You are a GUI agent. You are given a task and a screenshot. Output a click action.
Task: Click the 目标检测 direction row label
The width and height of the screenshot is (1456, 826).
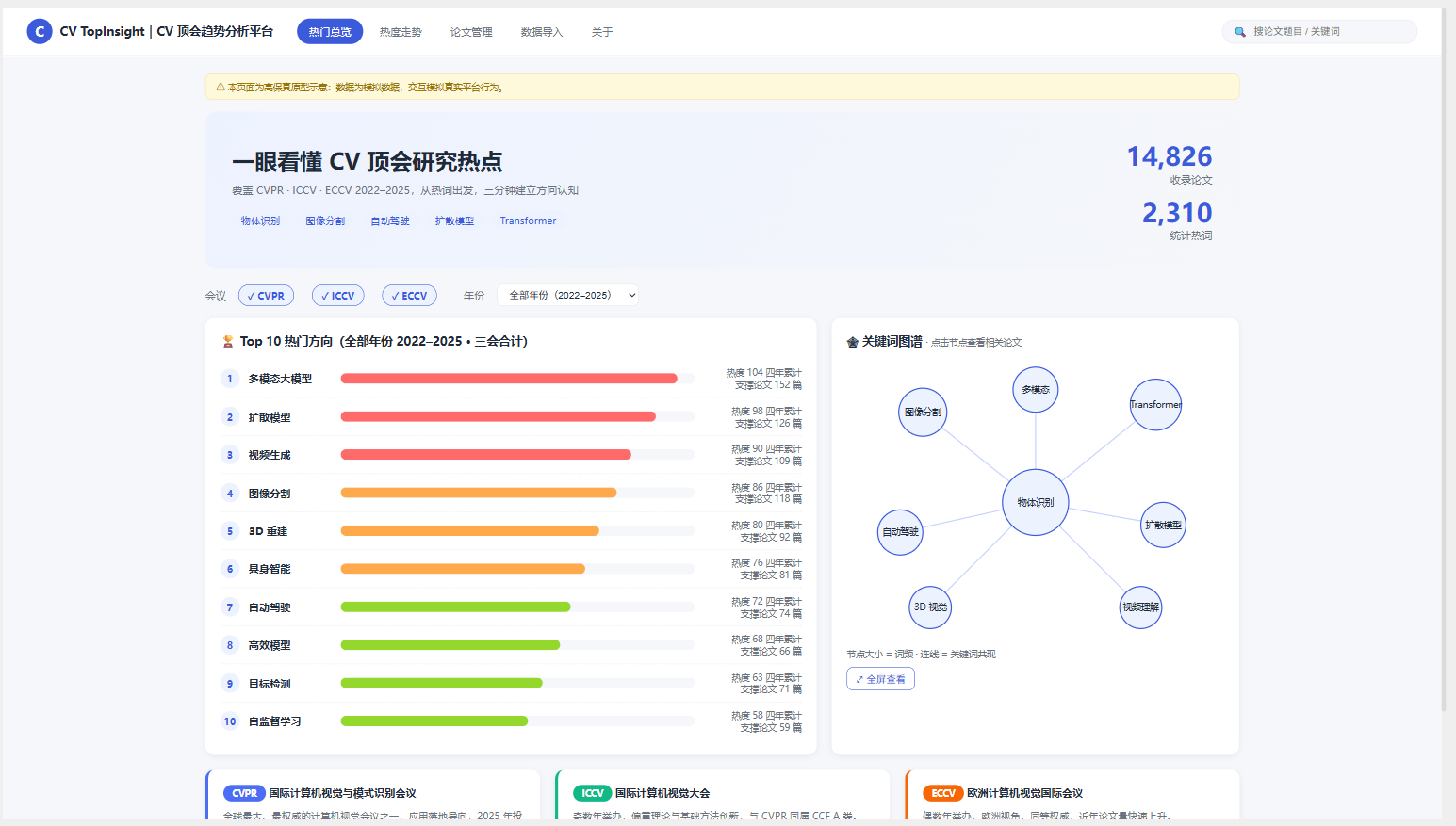coord(270,684)
